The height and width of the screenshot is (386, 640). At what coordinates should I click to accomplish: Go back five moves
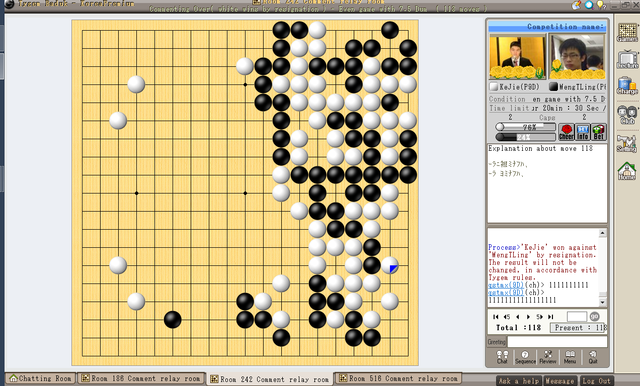coord(507,317)
